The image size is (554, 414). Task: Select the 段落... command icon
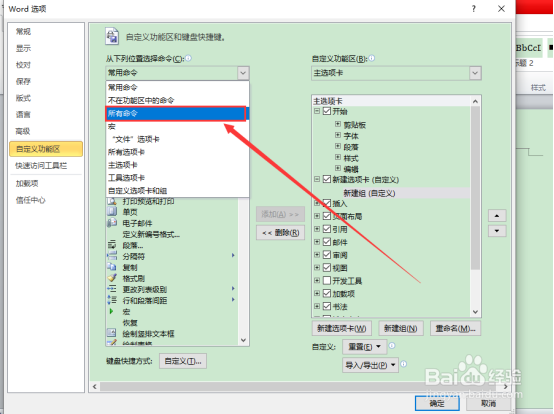[x=112, y=245]
